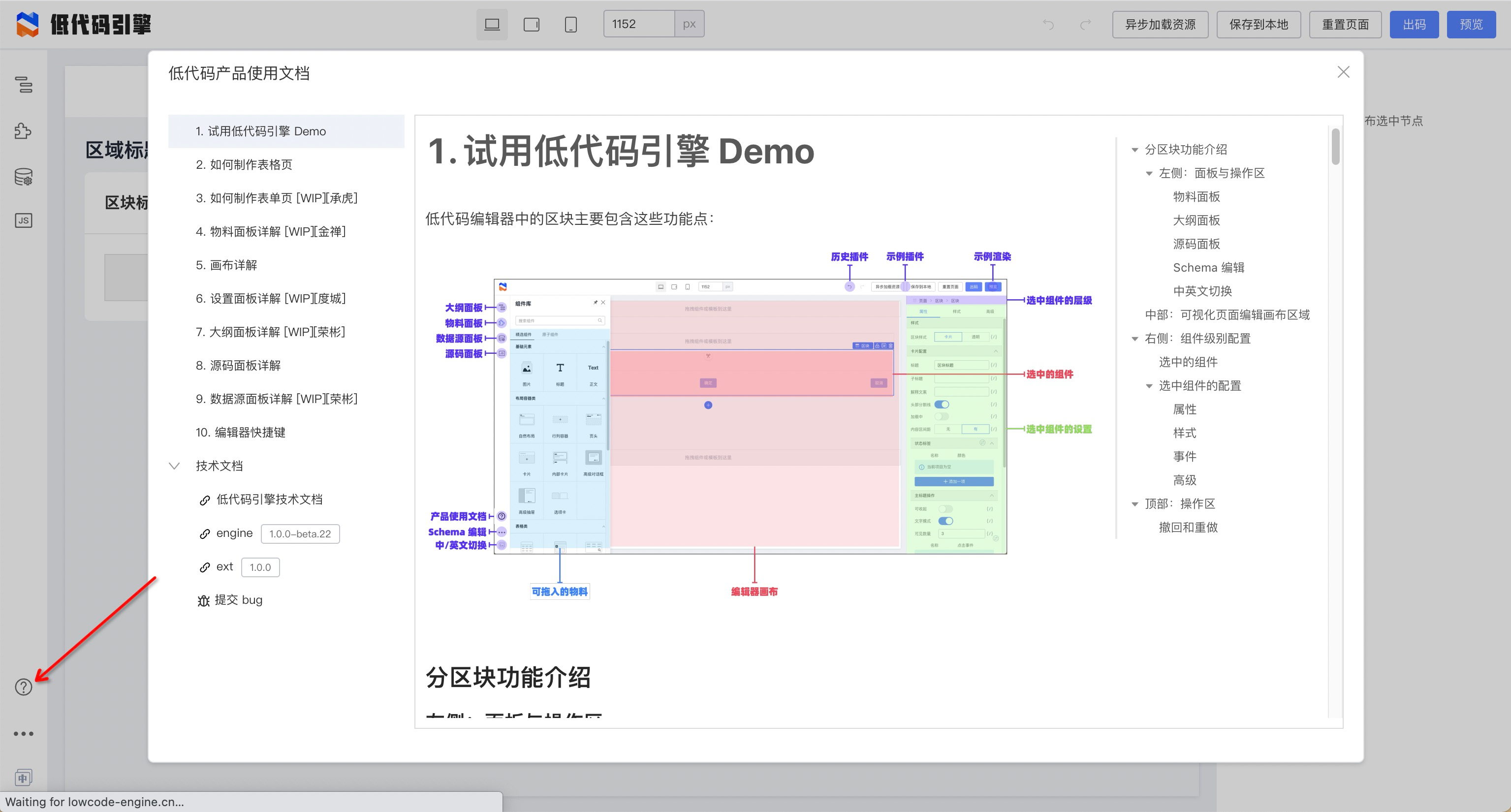Open 编辑器快捷键 documentation item

(241, 433)
